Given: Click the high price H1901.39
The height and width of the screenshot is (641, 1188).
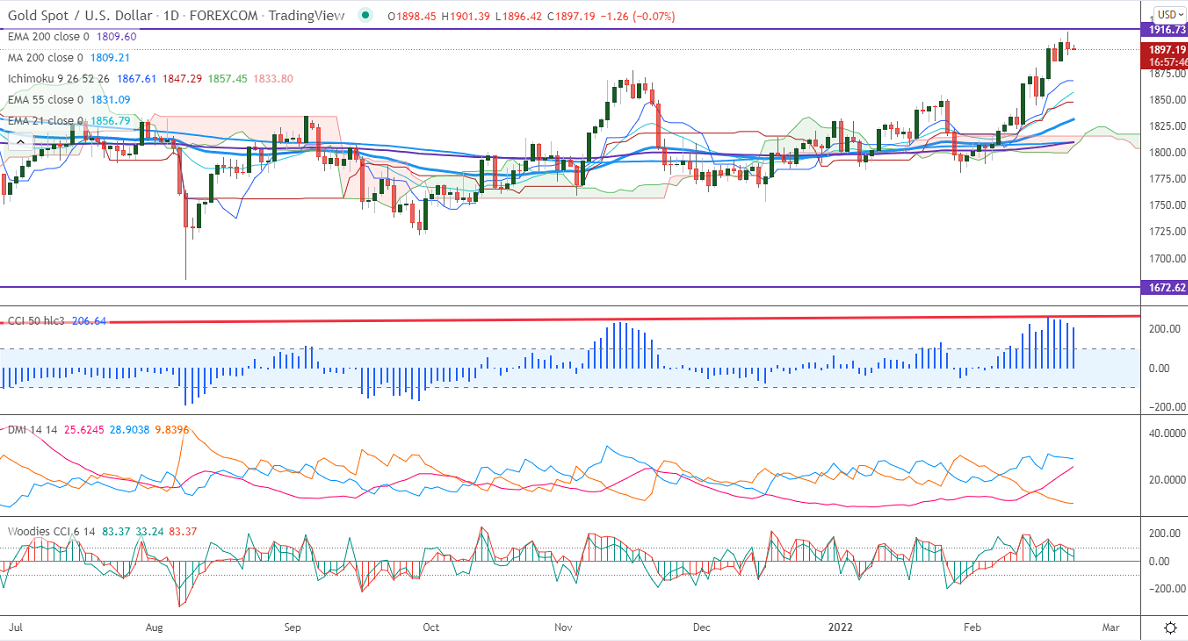Looking at the screenshot, I should pos(465,16).
